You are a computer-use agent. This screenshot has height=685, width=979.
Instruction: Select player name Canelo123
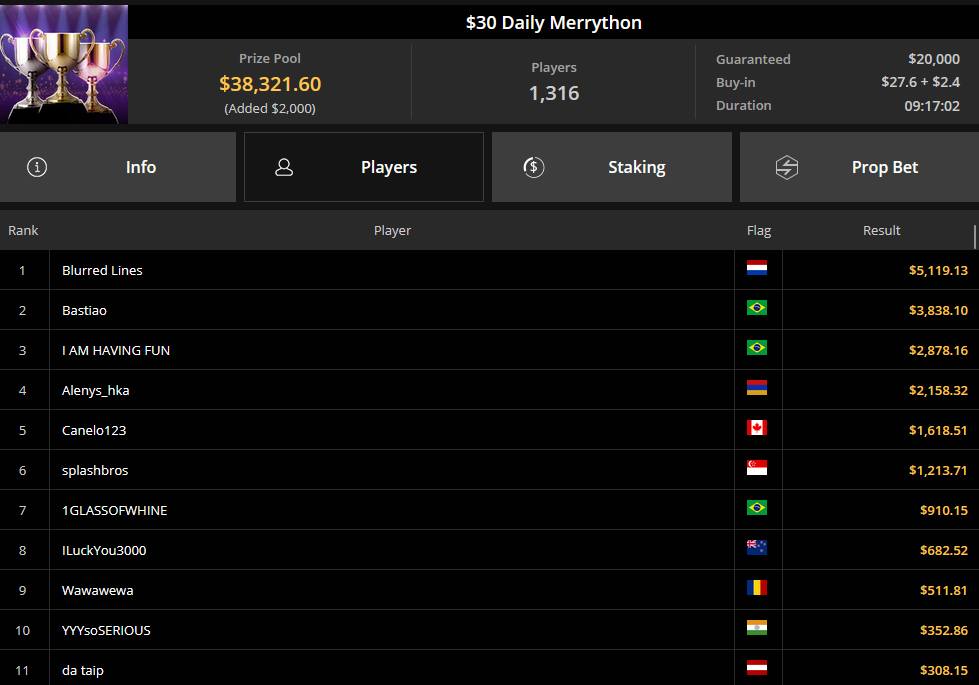[x=94, y=430]
